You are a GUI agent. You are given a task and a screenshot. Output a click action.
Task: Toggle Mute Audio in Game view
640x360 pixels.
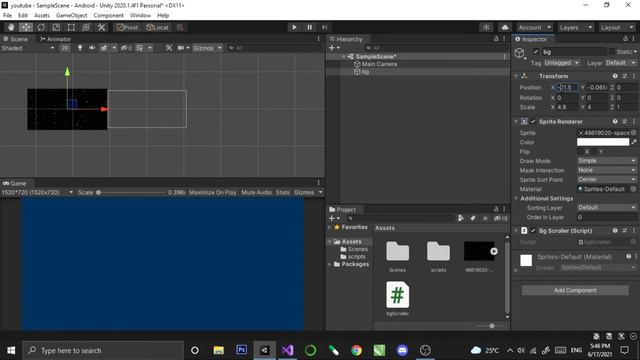(257, 192)
